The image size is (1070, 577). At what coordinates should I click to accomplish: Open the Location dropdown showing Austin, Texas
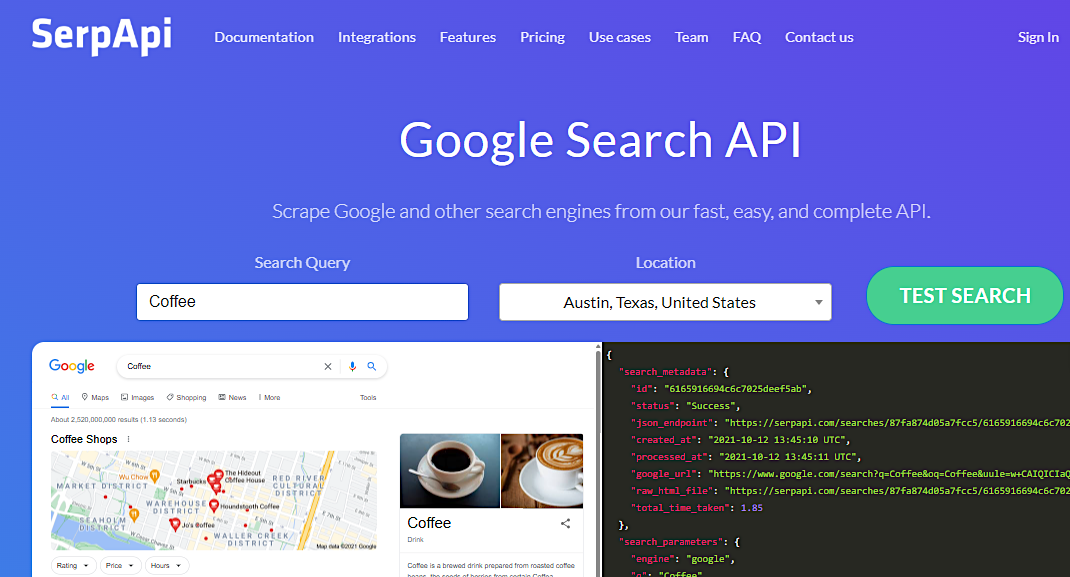click(665, 302)
